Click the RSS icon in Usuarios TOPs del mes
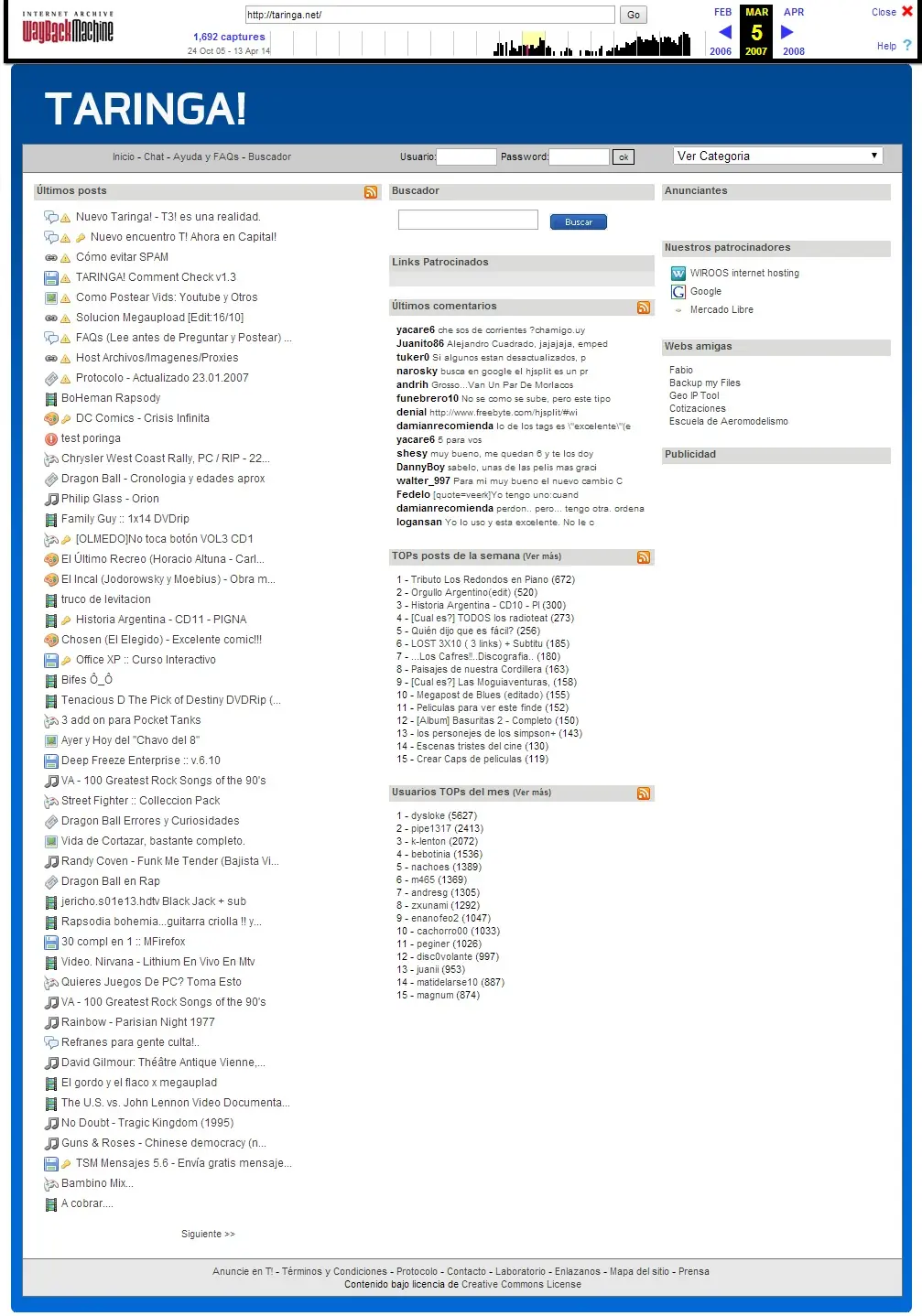 pyautogui.click(x=644, y=793)
